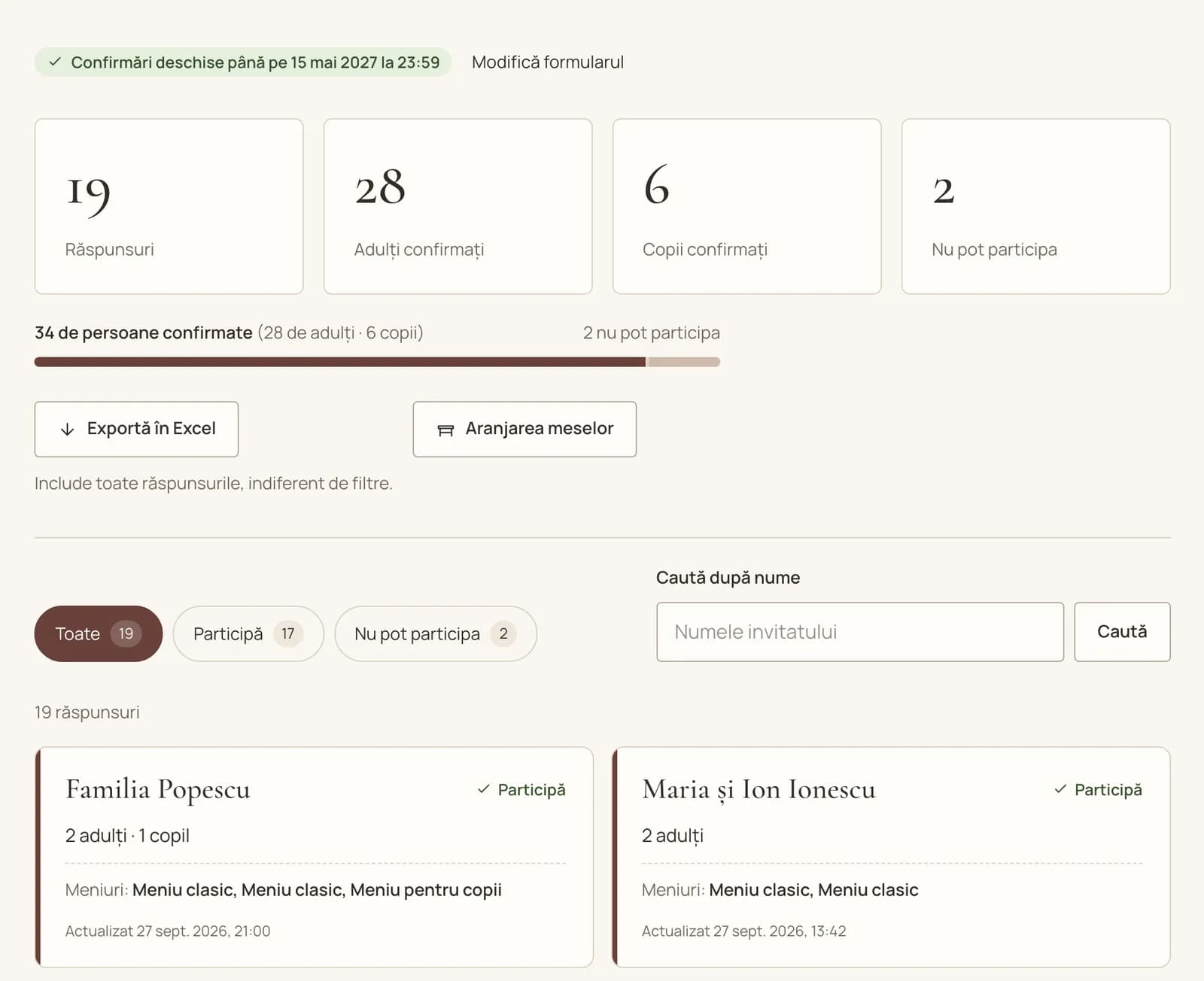
Task: Click the 2 Nu pot participa stat card
Action: point(1035,206)
